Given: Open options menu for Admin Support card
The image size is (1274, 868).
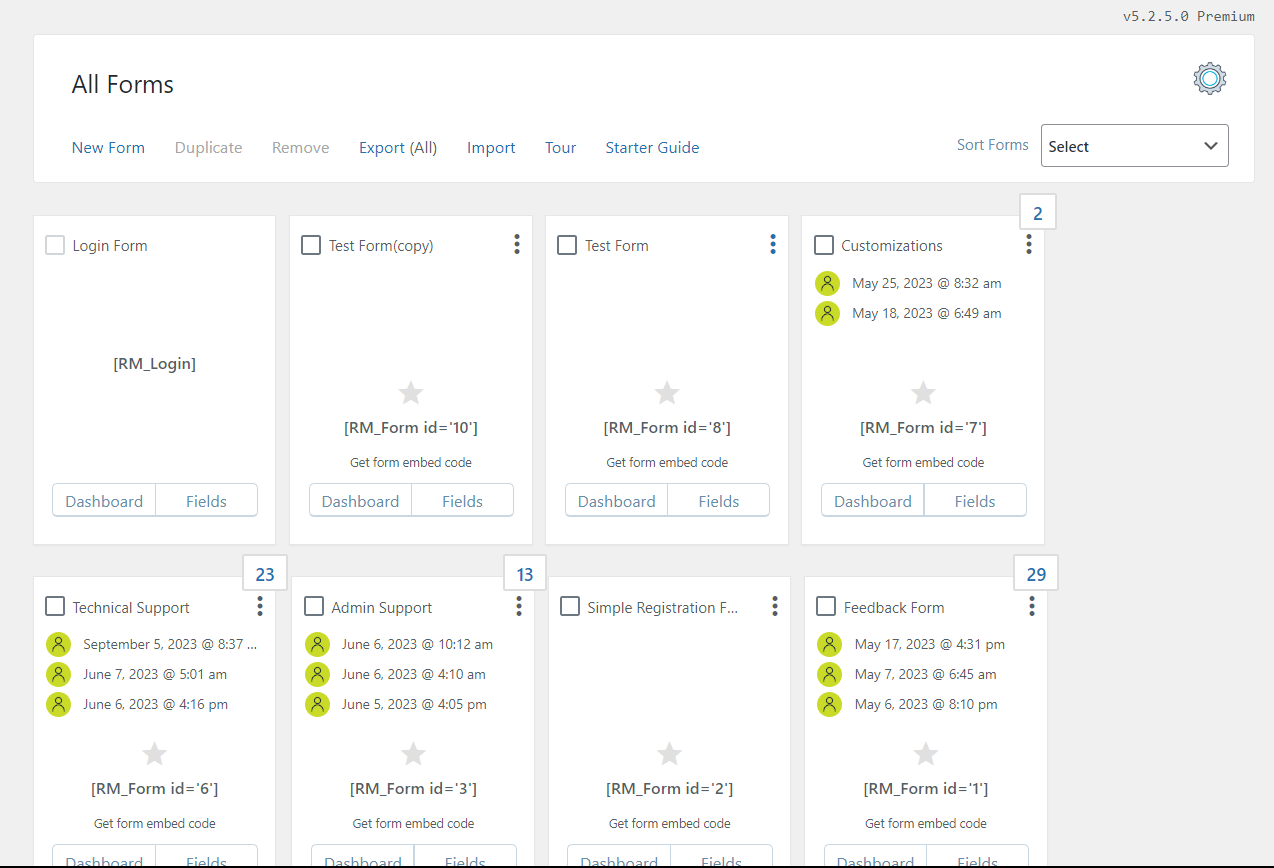Looking at the screenshot, I should coord(519,606).
